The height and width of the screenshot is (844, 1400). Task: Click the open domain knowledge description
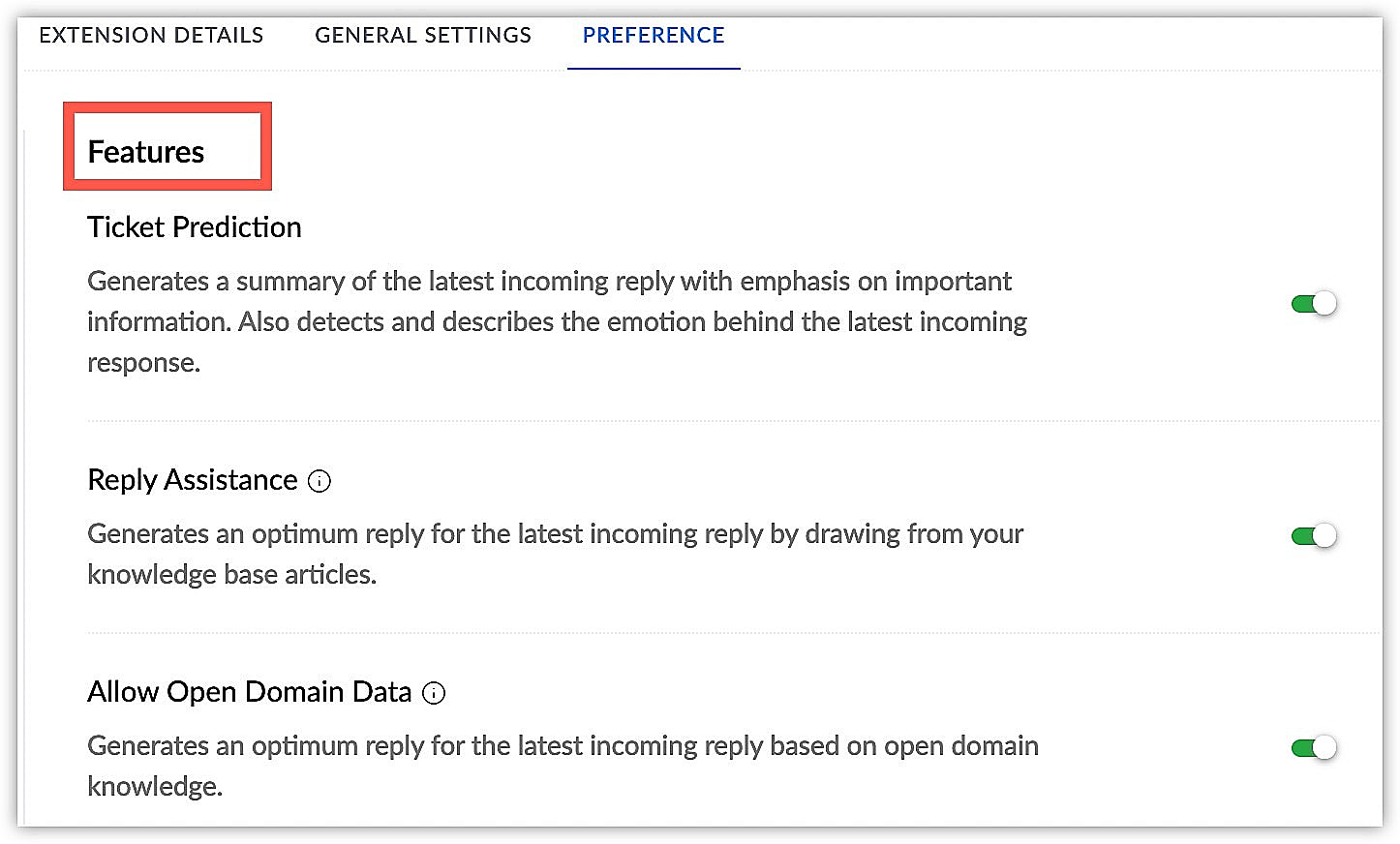pos(563,766)
